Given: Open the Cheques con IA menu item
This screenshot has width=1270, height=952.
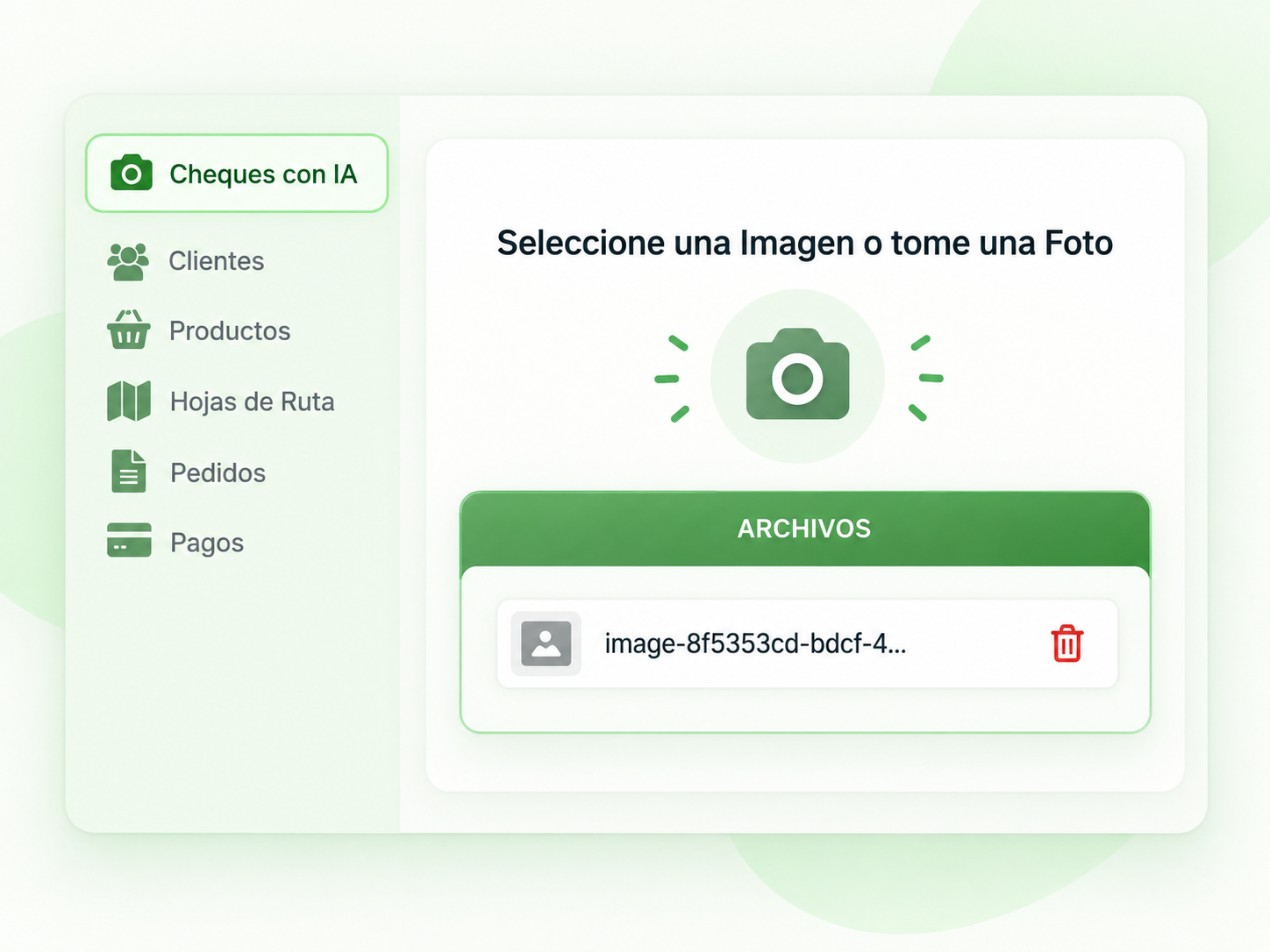Looking at the screenshot, I should tap(237, 174).
